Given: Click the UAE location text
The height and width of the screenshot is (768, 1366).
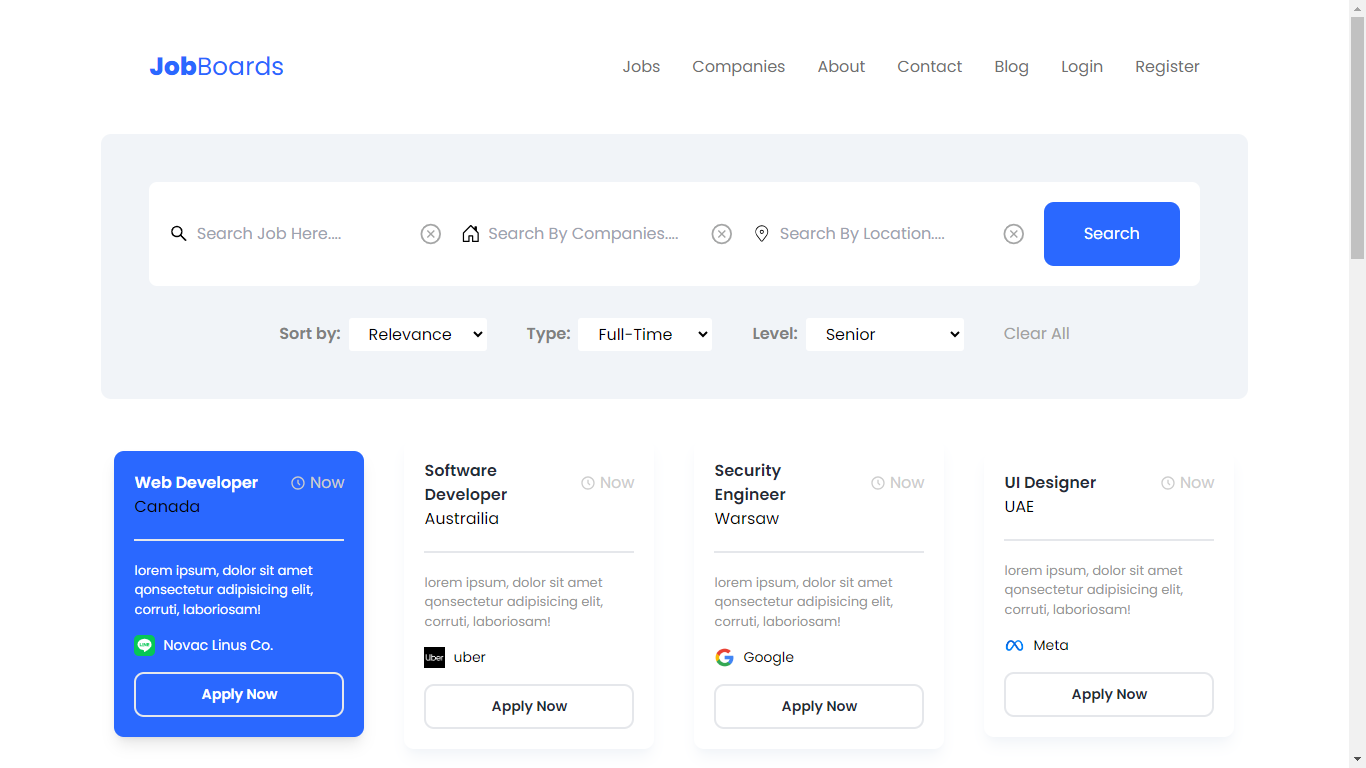Looking at the screenshot, I should [1019, 507].
